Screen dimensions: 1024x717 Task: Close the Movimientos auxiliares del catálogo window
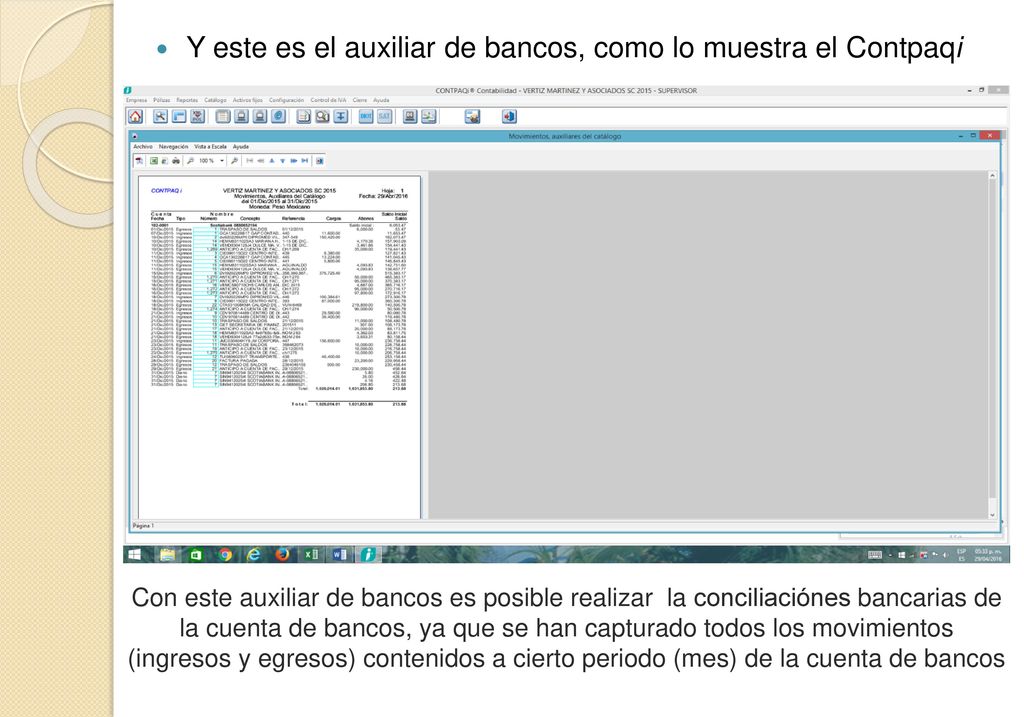tap(989, 135)
